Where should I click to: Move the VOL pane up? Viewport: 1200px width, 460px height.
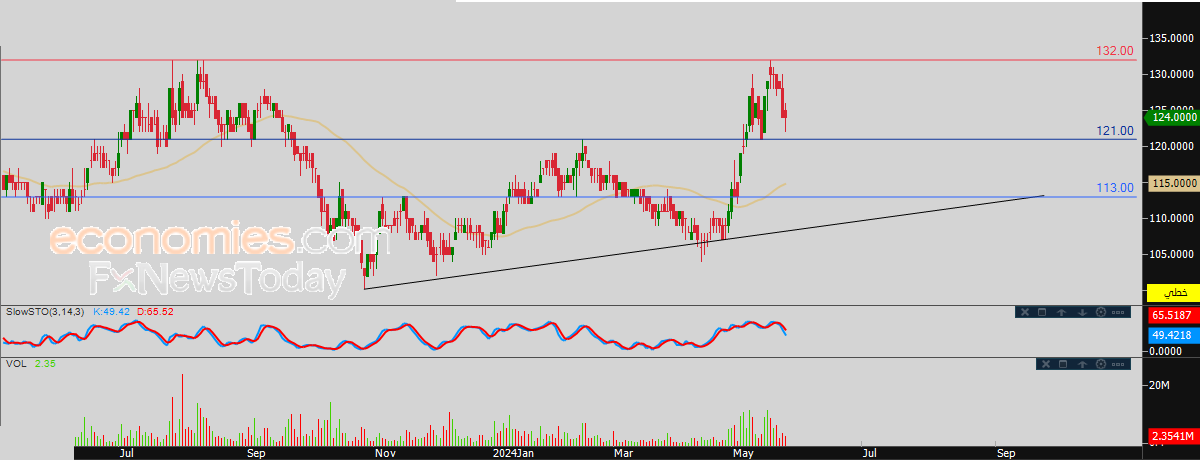point(1082,364)
